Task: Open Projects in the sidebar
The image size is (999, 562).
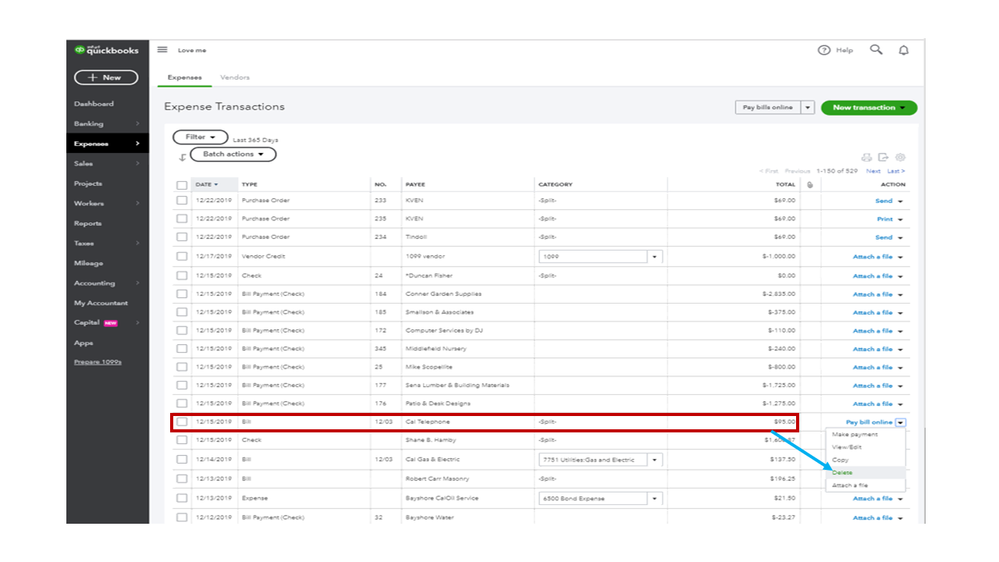Action: point(88,184)
